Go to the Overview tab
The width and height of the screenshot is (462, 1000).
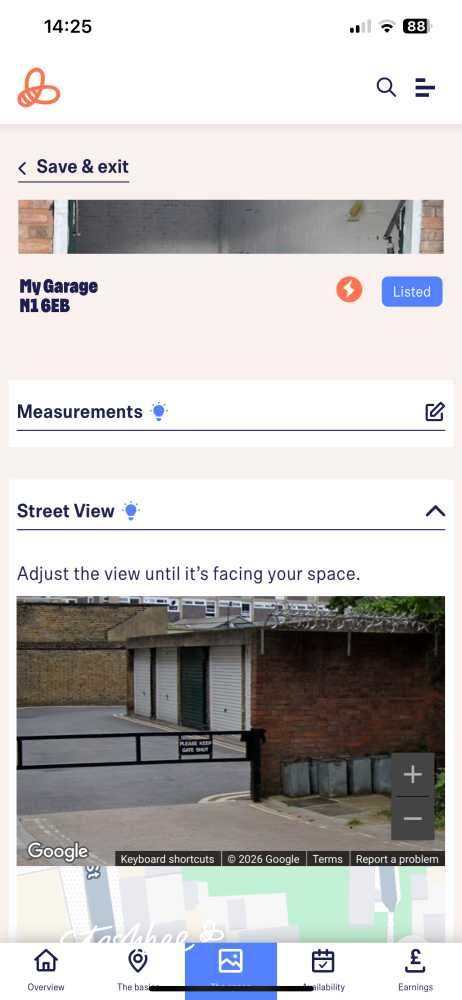coord(46,969)
